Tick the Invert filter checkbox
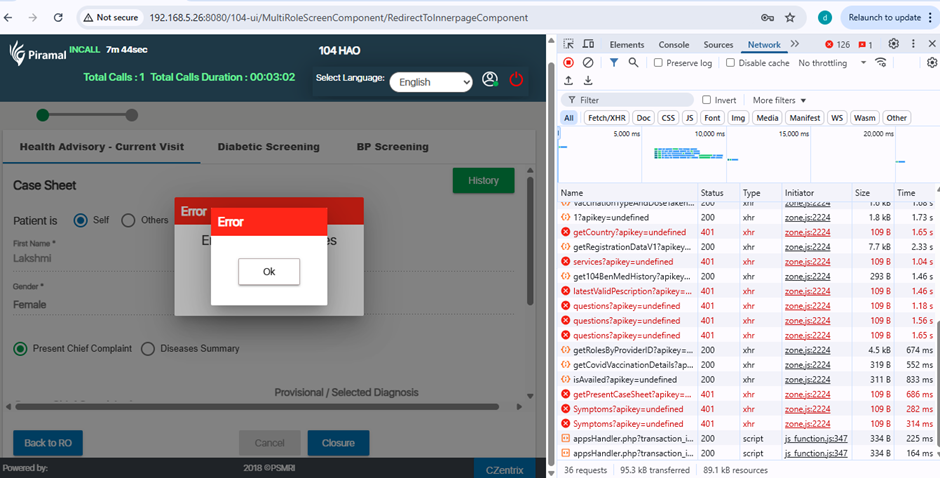Viewport: 940px width, 478px height. coord(707,100)
